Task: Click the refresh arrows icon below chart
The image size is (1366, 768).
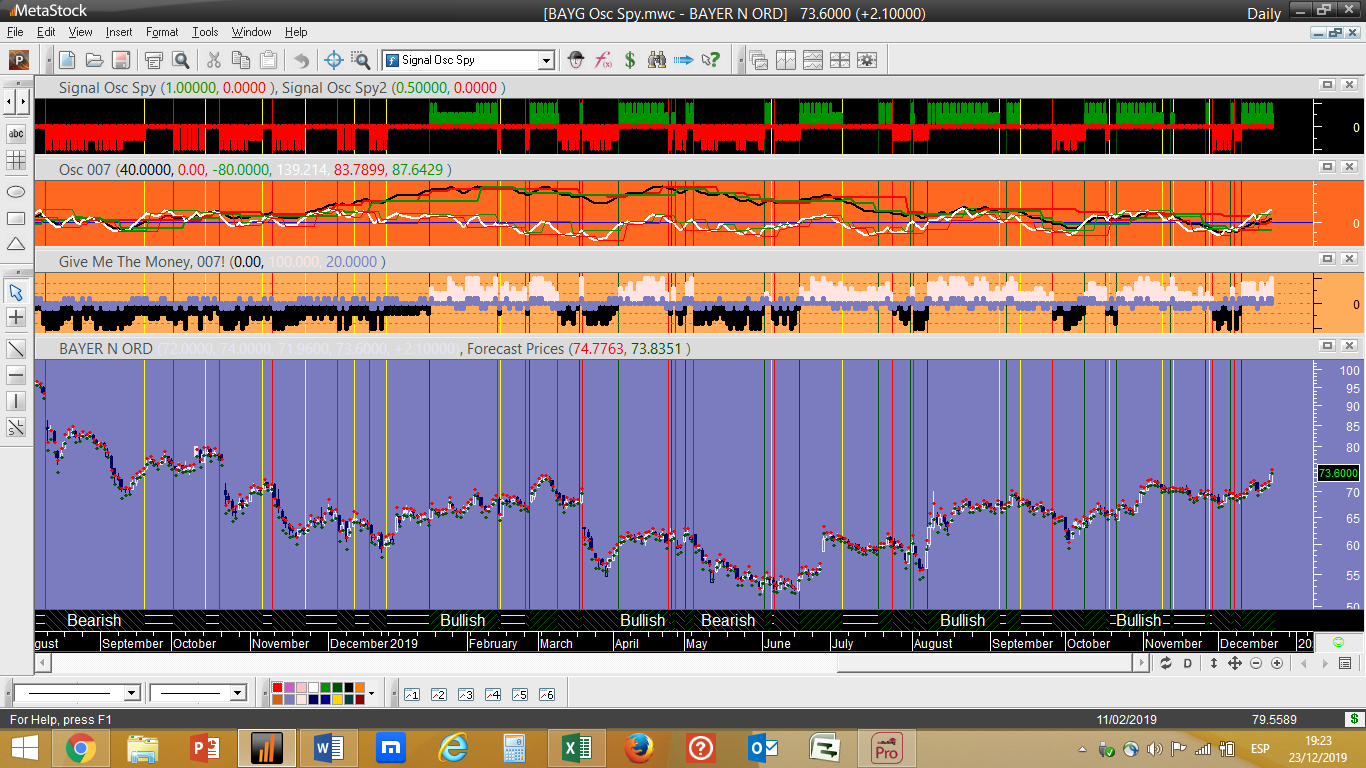Action: point(1166,664)
